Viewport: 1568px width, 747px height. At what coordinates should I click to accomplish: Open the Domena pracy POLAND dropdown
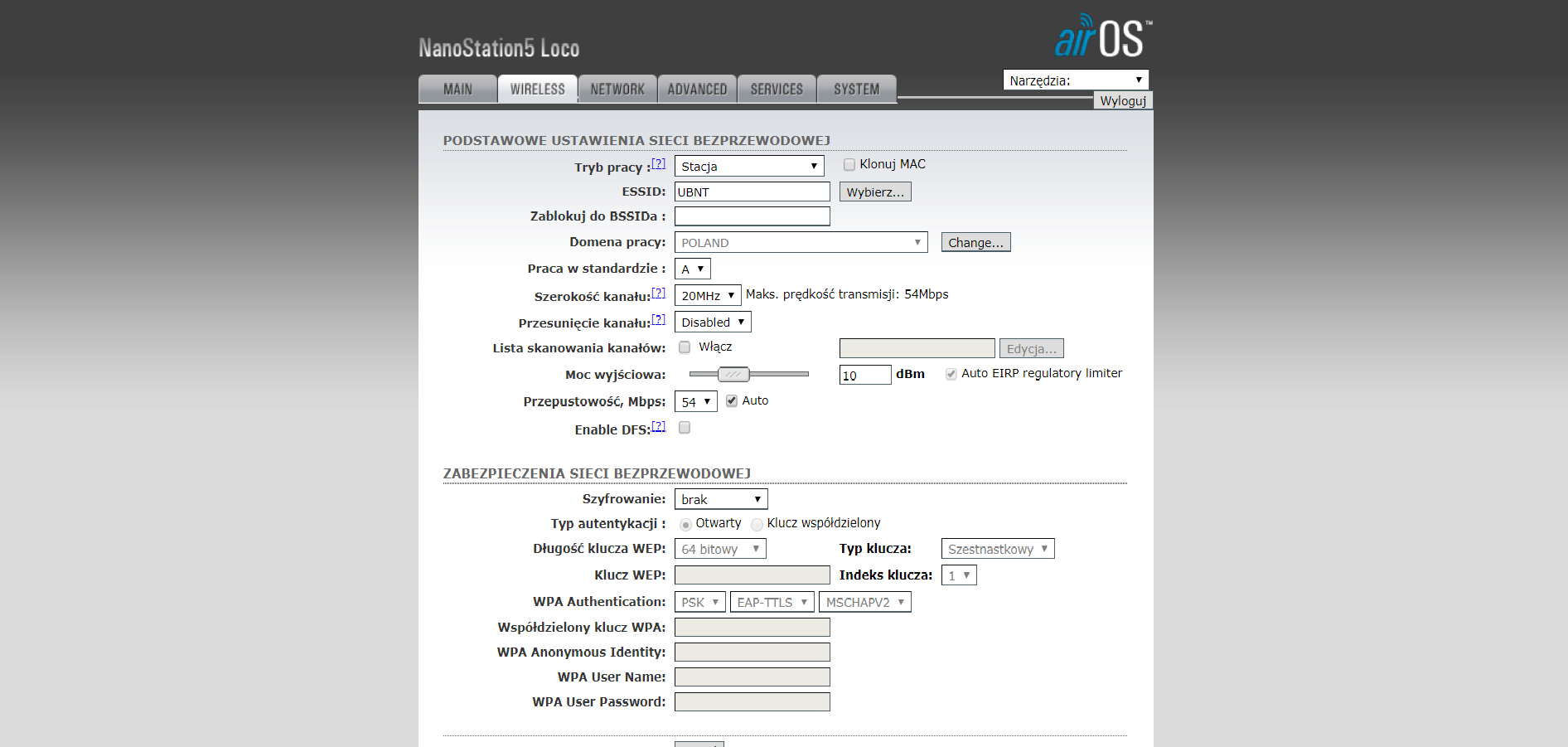coord(801,242)
